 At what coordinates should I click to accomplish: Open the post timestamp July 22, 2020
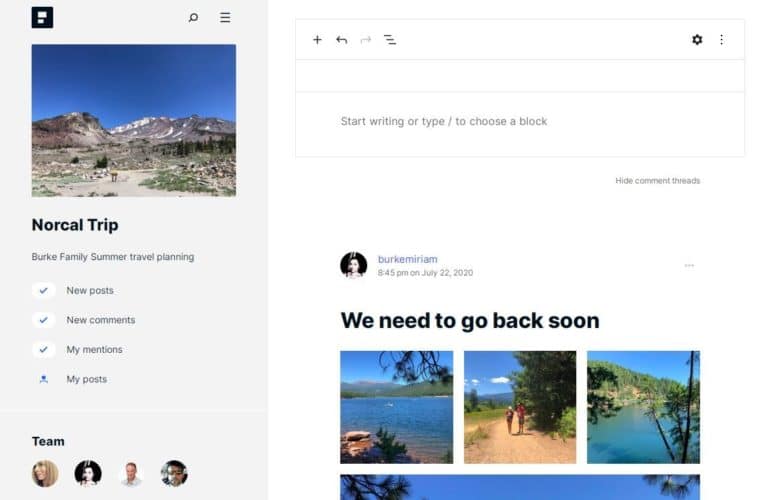pos(425,273)
